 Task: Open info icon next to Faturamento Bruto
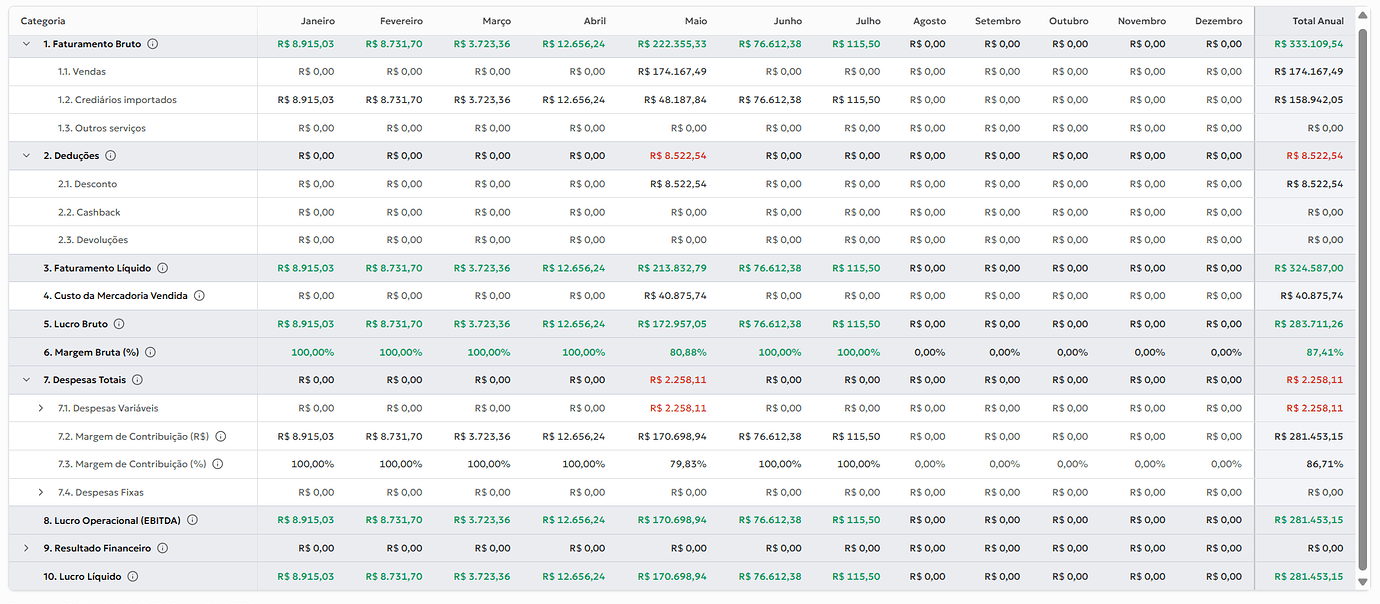pyautogui.click(x=152, y=44)
